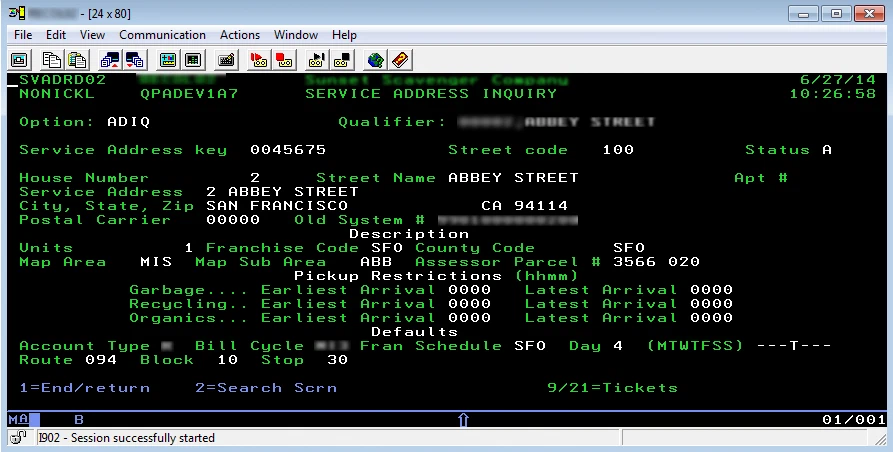Viewport: 893px width, 452px height.
Task: Open the Keyboard remap icon
Action: coord(226,60)
